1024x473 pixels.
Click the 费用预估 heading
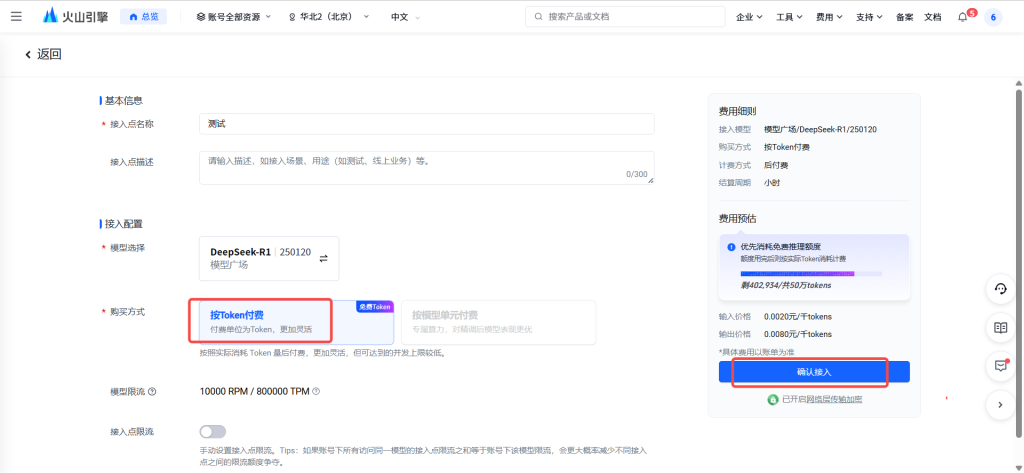[x=737, y=219]
